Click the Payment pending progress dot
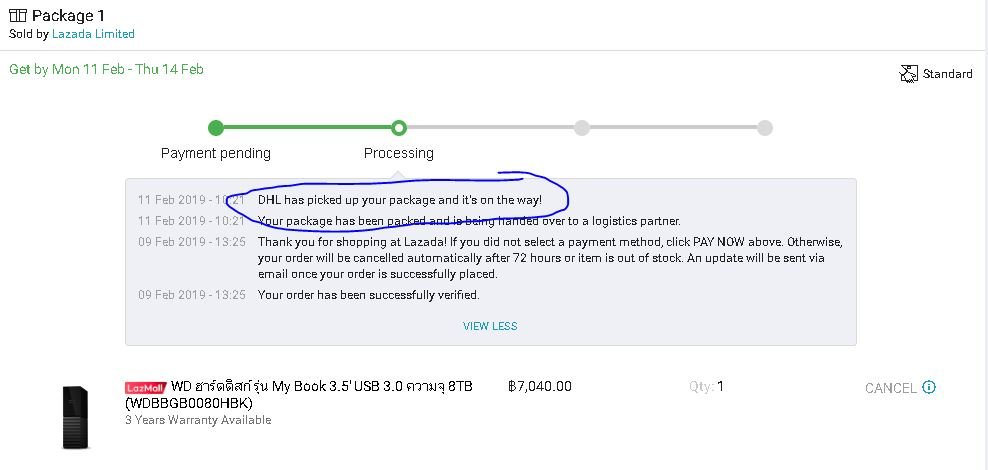Image resolution: width=988 pixels, height=470 pixels. [x=215, y=129]
